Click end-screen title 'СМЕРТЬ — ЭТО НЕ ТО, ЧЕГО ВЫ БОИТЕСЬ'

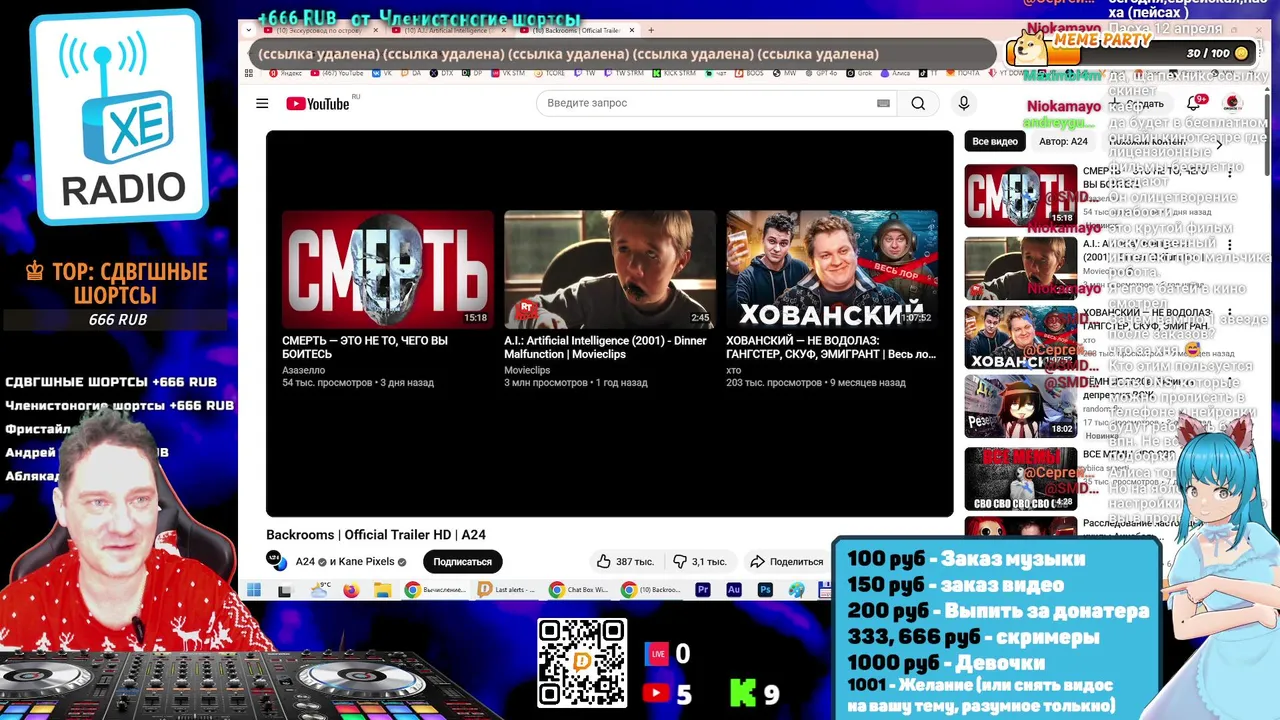pyautogui.click(x=364, y=347)
